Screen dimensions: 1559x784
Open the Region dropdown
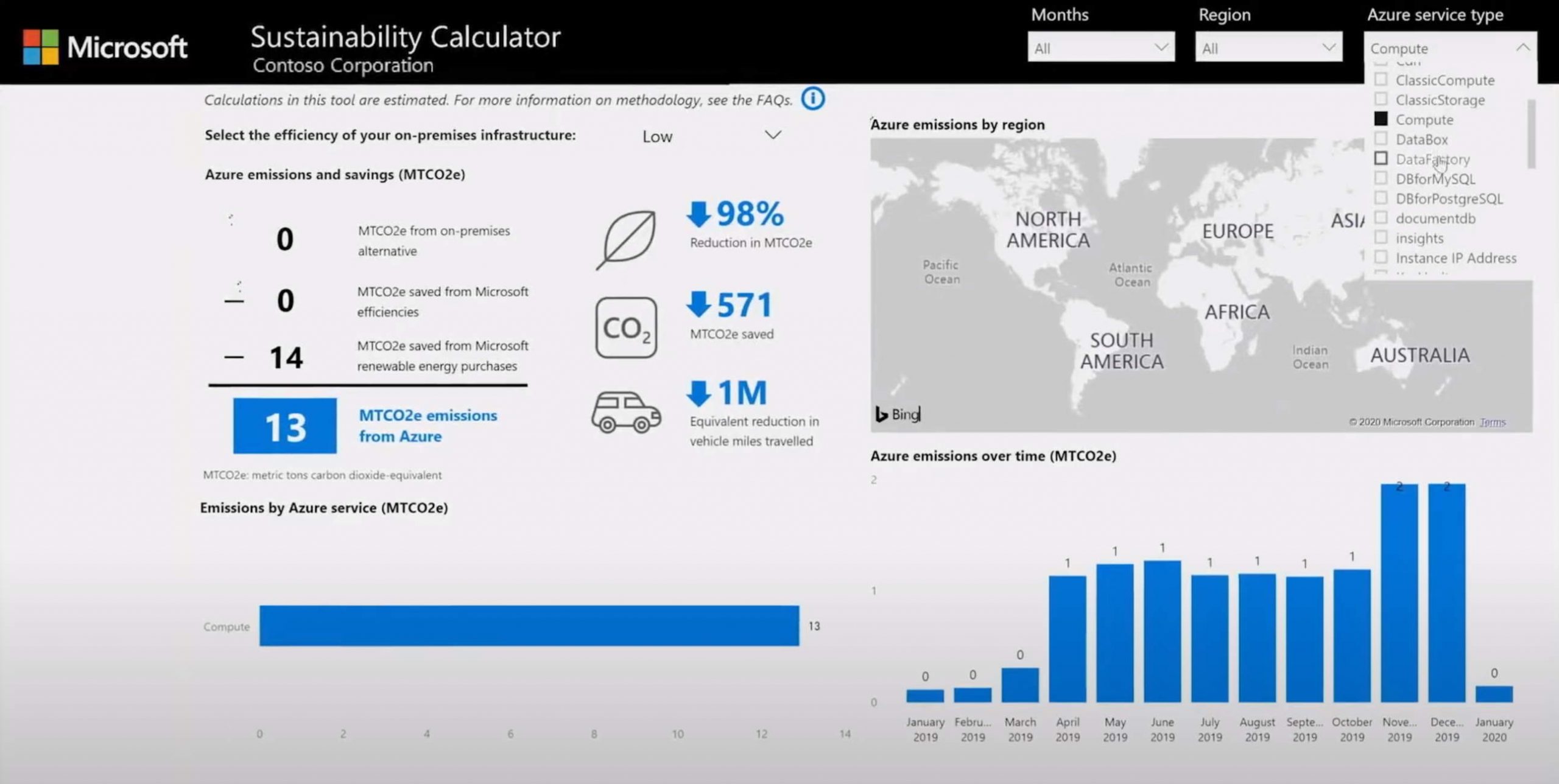1269,47
